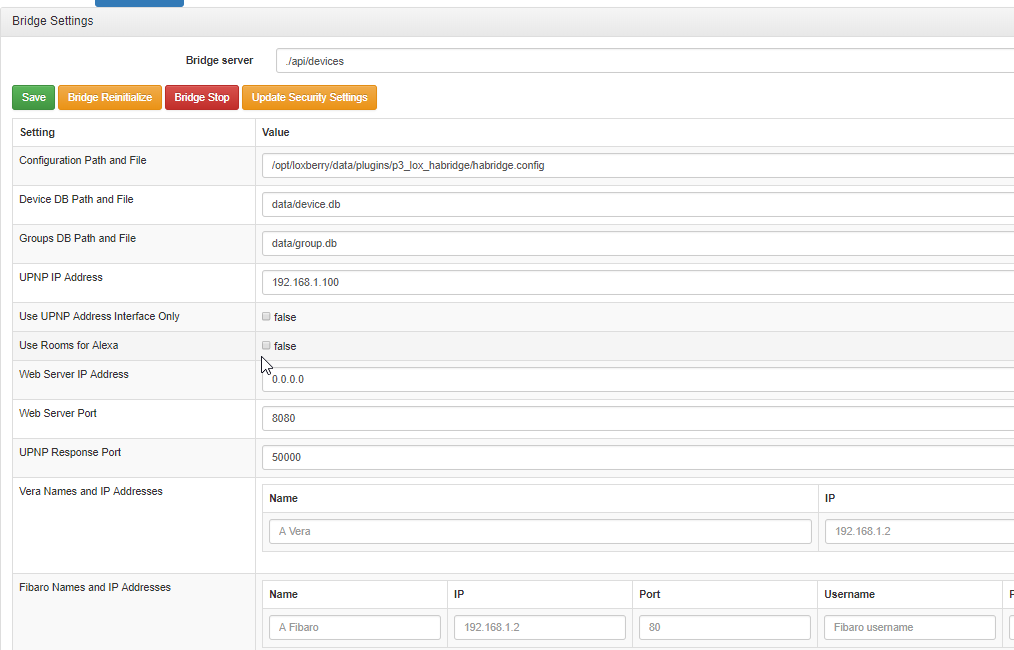
Task: Click the UPNP Response Port field
Action: click(640, 457)
